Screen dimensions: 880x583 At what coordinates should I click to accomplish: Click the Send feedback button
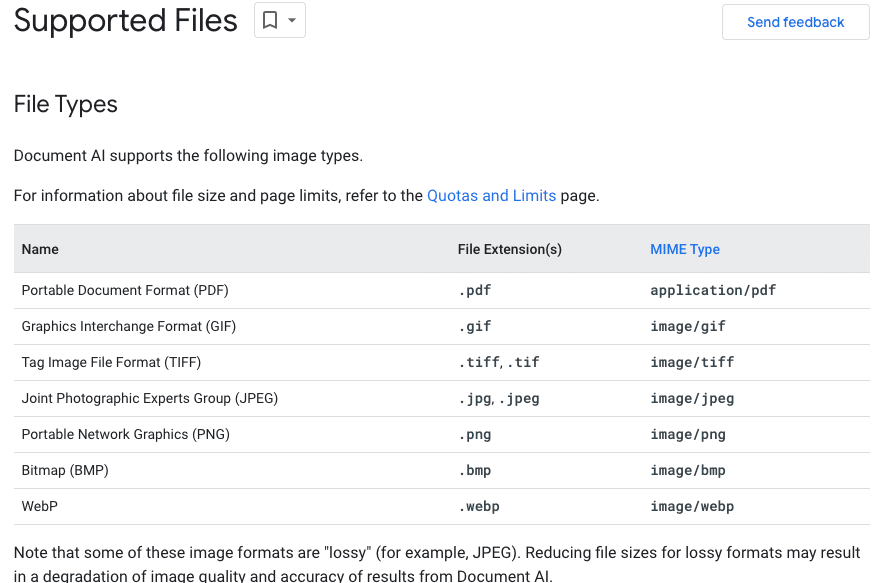click(795, 22)
